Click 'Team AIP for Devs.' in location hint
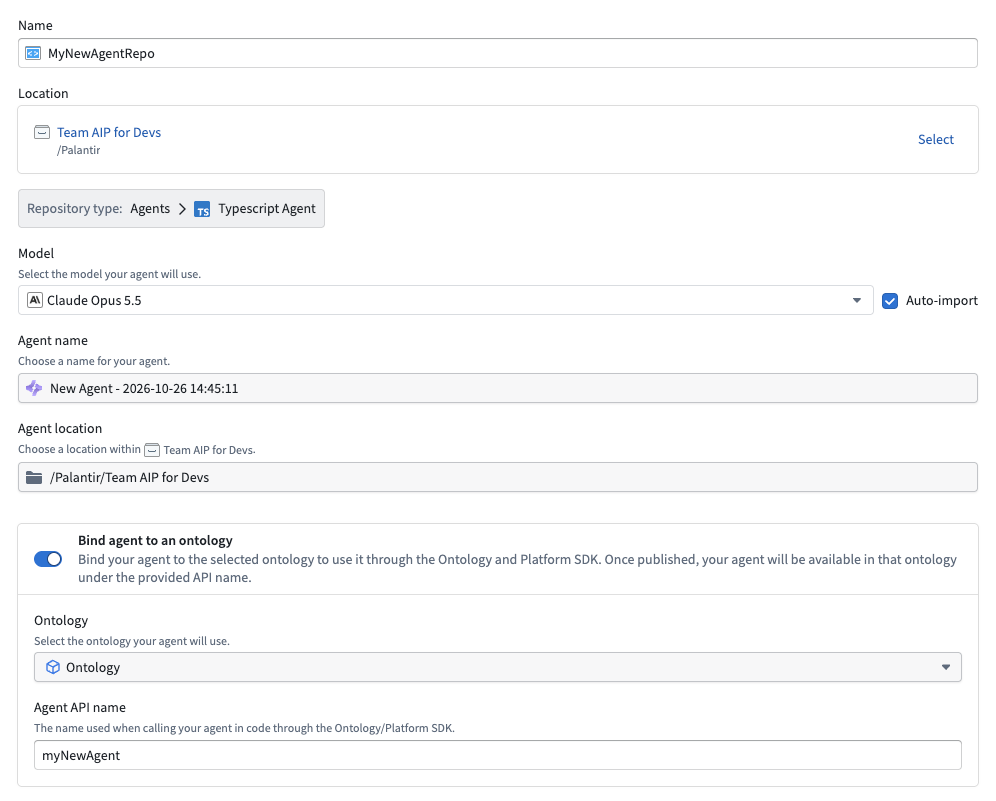Viewport: 996px width, 801px height. tap(209, 450)
